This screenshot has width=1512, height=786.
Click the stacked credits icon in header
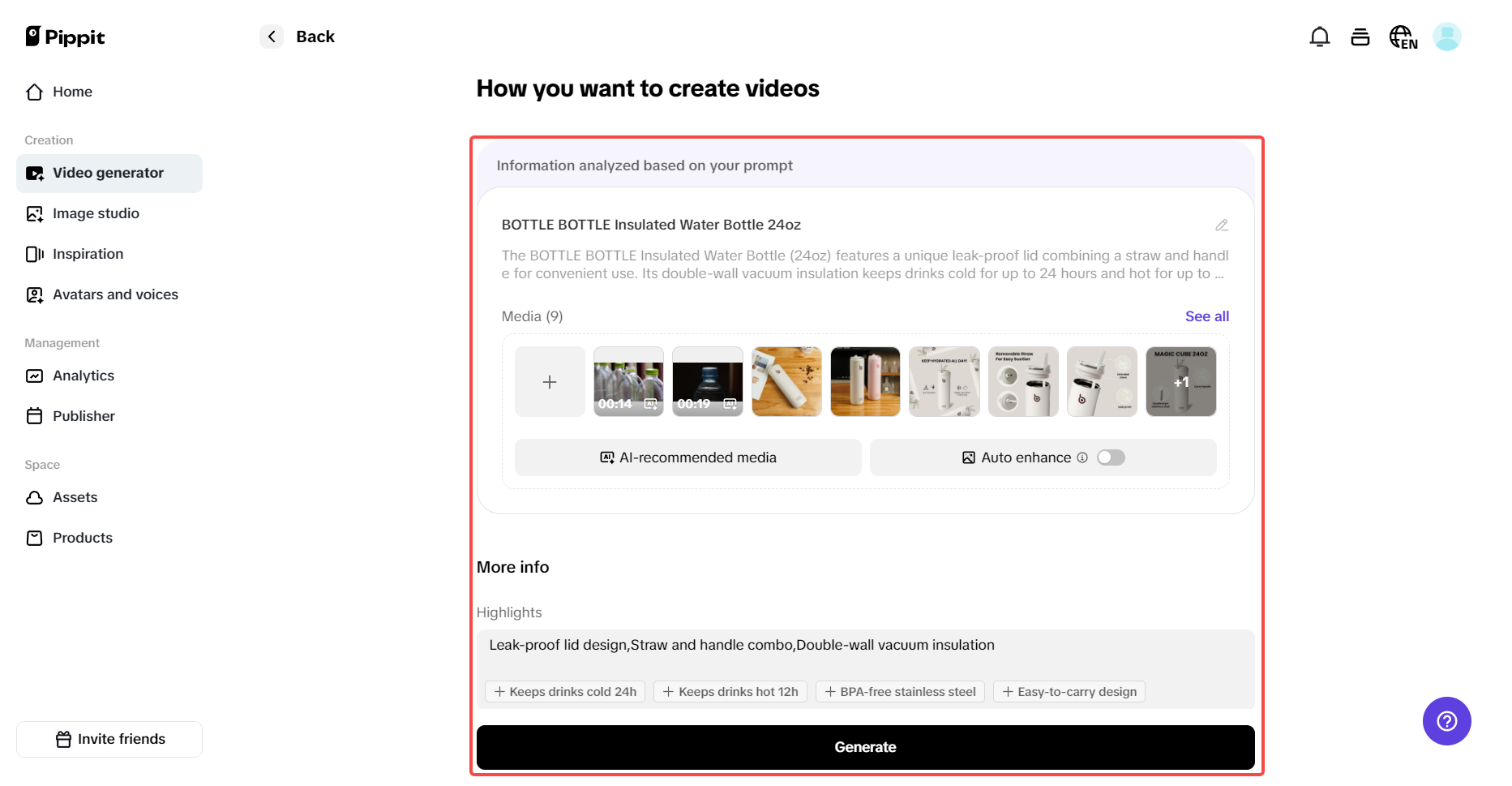pos(1360,37)
